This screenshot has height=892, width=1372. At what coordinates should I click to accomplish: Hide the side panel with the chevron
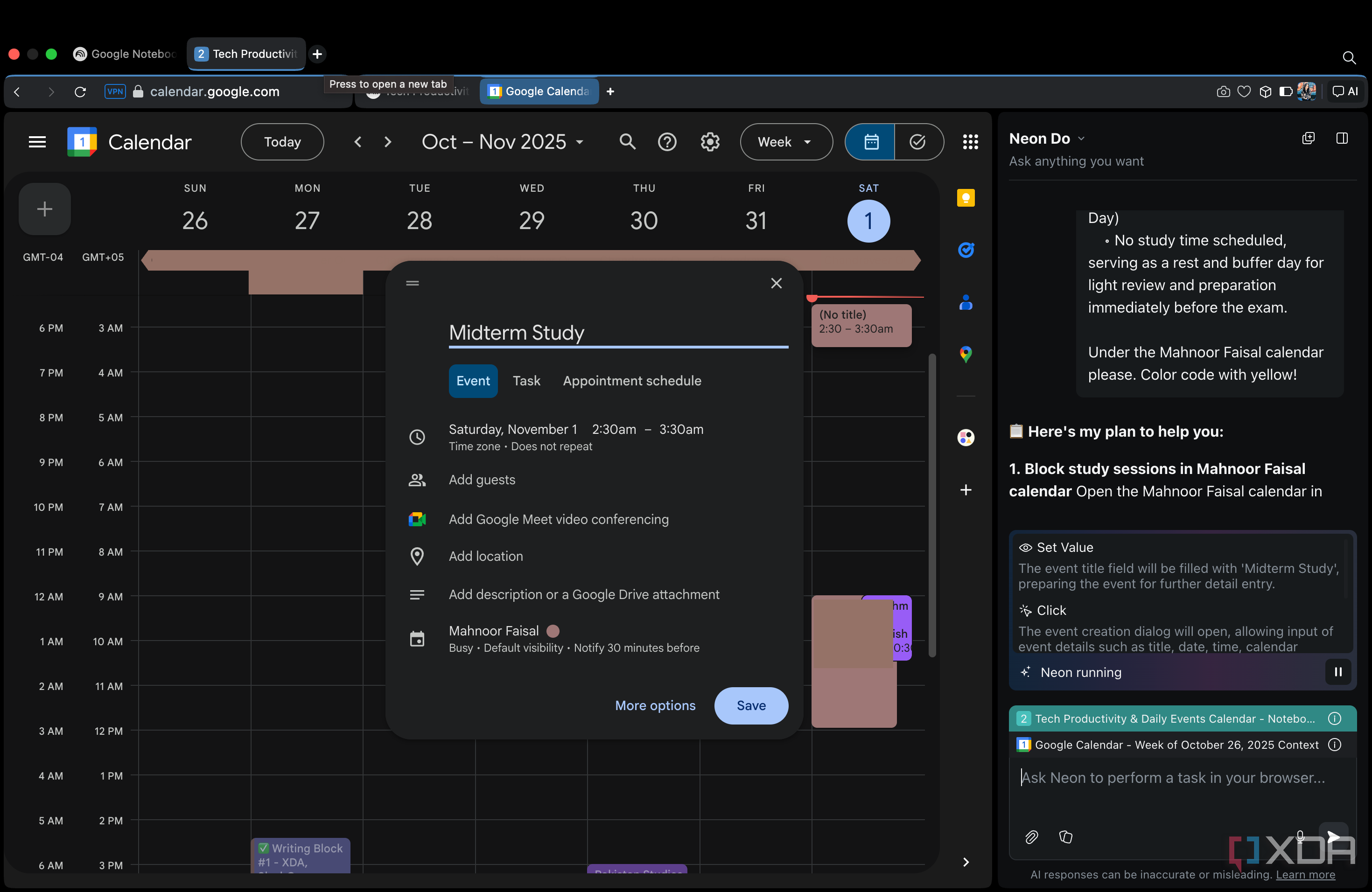point(966,862)
